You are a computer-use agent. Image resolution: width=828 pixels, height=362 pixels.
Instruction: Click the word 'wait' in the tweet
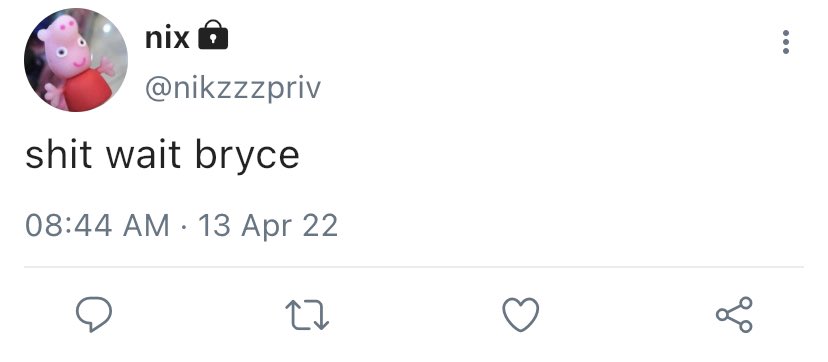click(143, 155)
